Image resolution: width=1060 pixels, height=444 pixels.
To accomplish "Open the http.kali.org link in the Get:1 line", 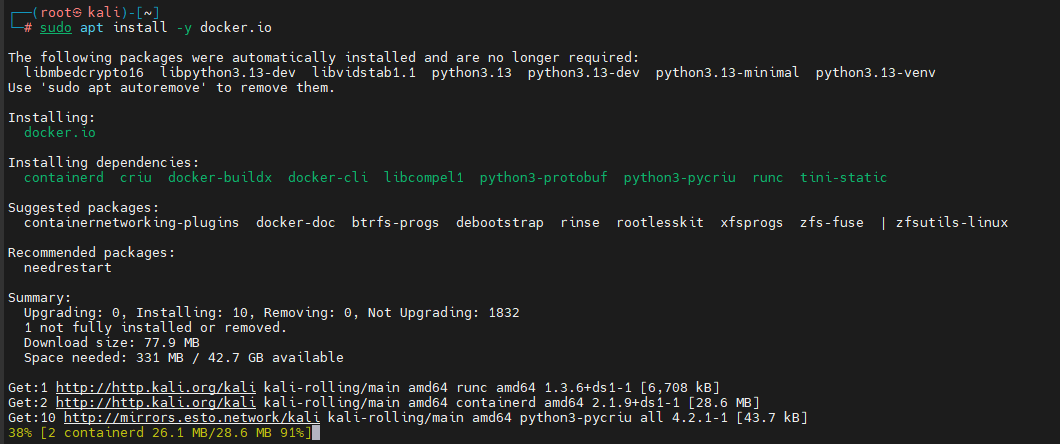I will (155, 388).
